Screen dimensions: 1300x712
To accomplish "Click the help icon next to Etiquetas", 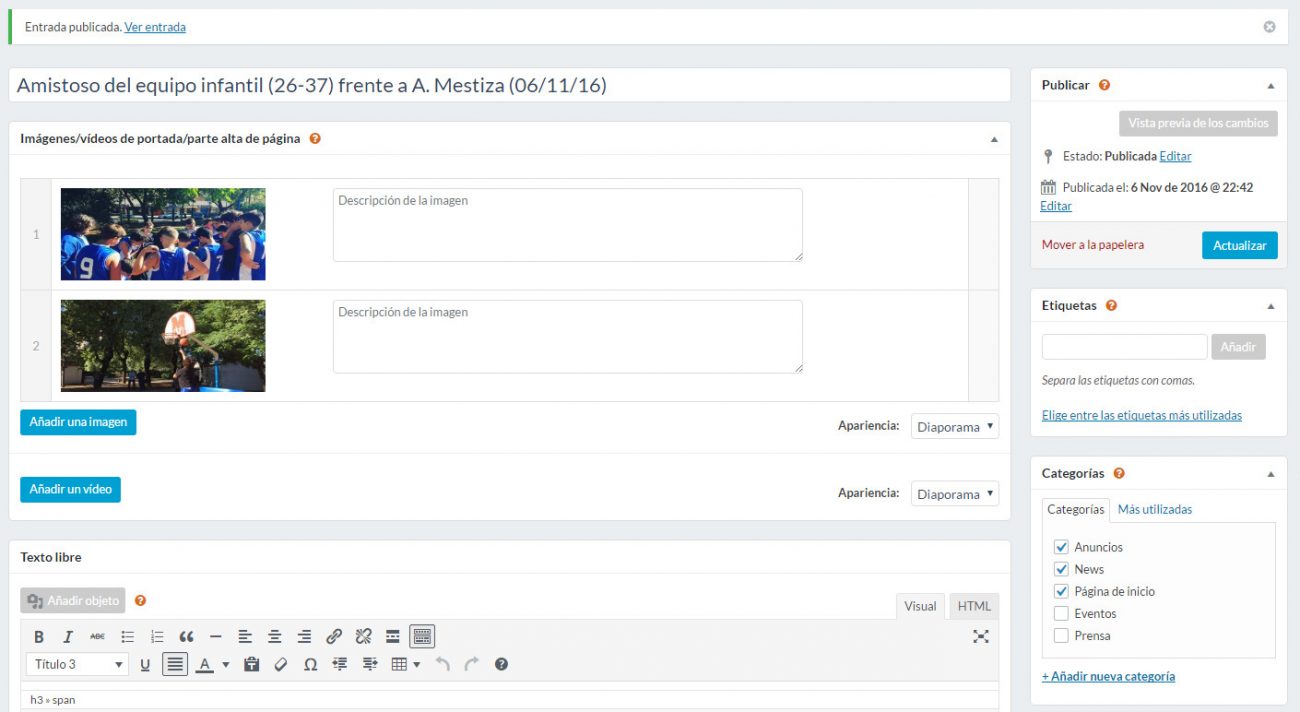I will (1111, 305).
